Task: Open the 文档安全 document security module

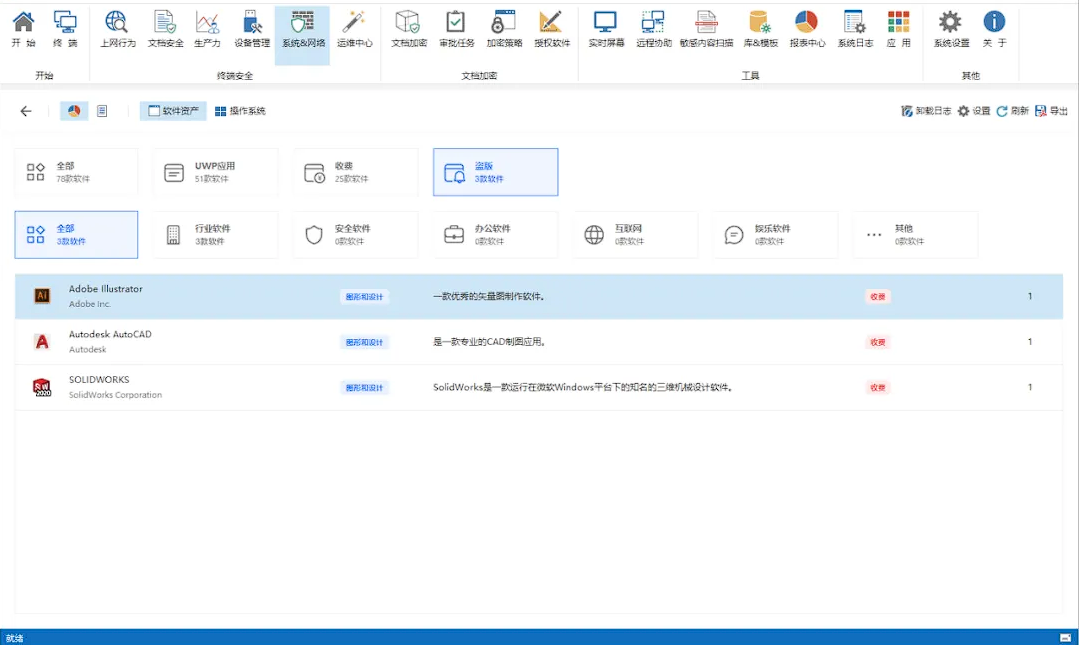Action: click(165, 30)
